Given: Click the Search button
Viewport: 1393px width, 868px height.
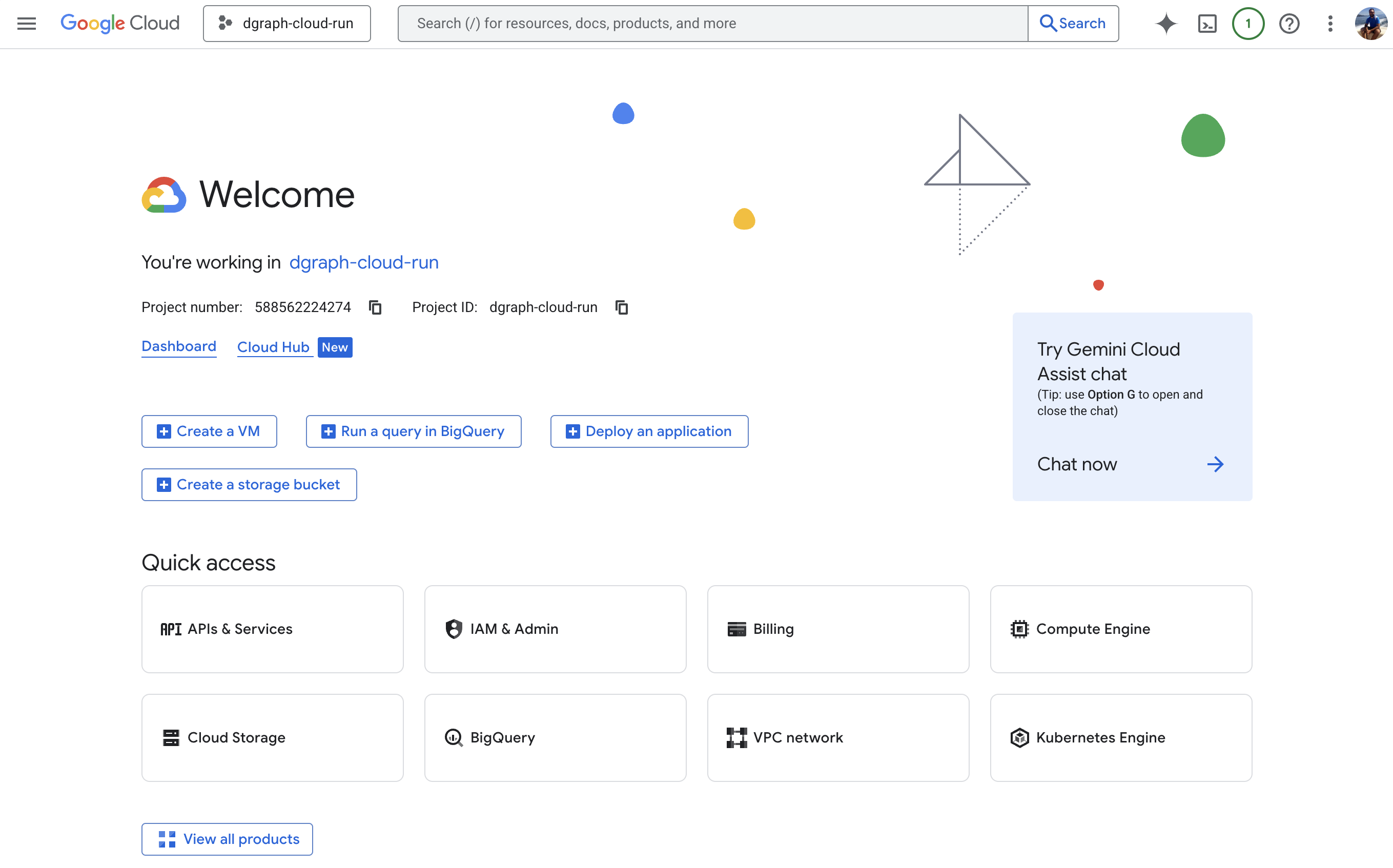Looking at the screenshot, I should pyautogui.click(x=1073, y=24).
